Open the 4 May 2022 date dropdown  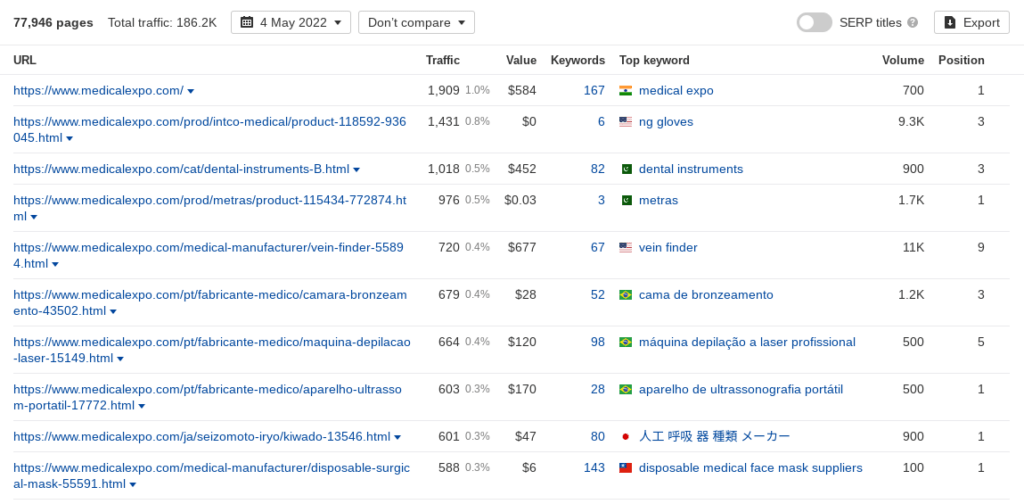pyautogui.click(x=291, y=22)
